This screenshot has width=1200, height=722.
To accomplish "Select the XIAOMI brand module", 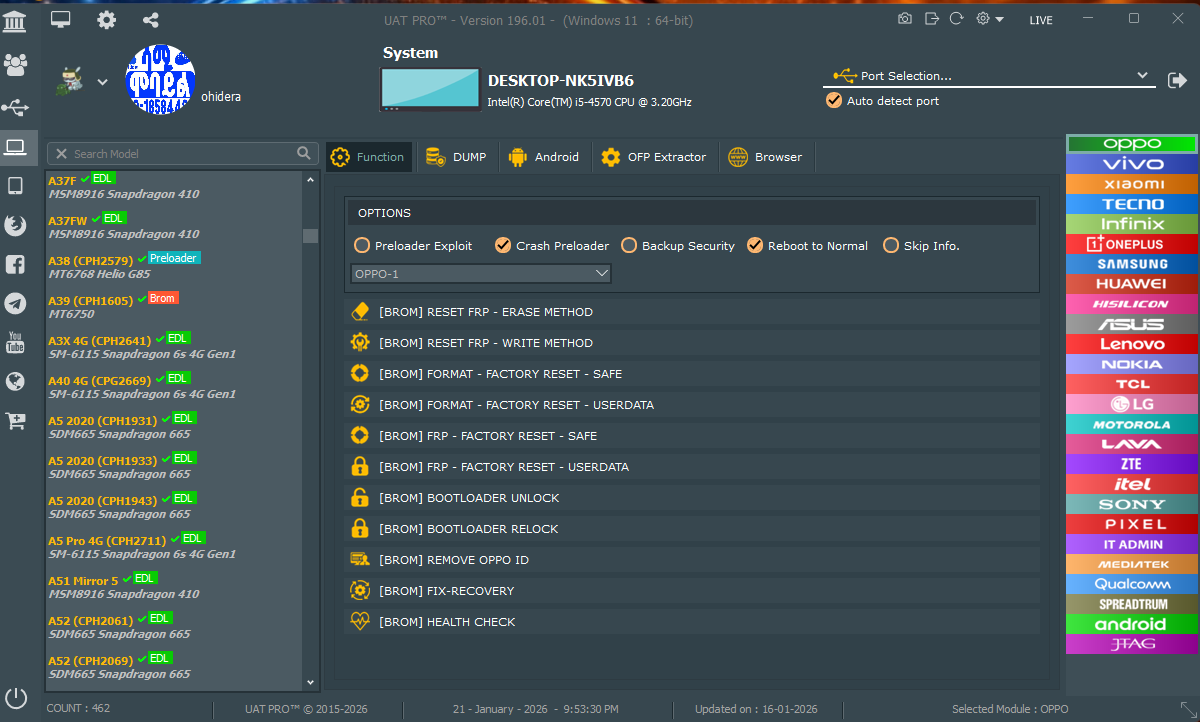I will (1132, 184).
